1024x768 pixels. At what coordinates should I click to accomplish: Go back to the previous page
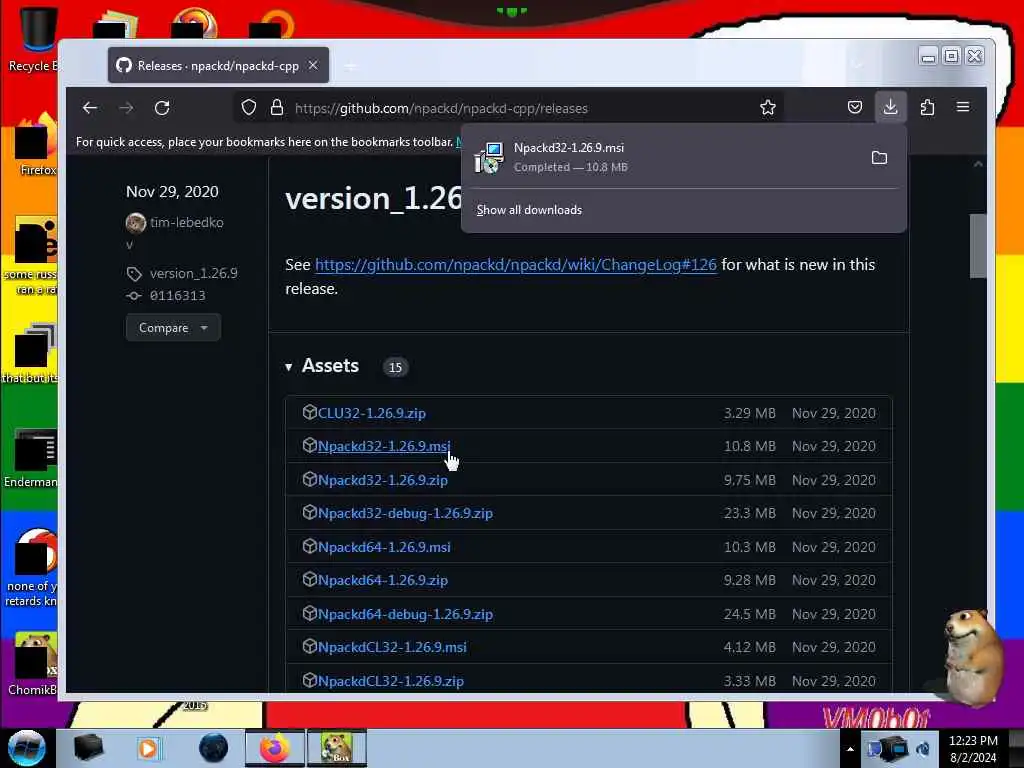click(x=90, y=108)
